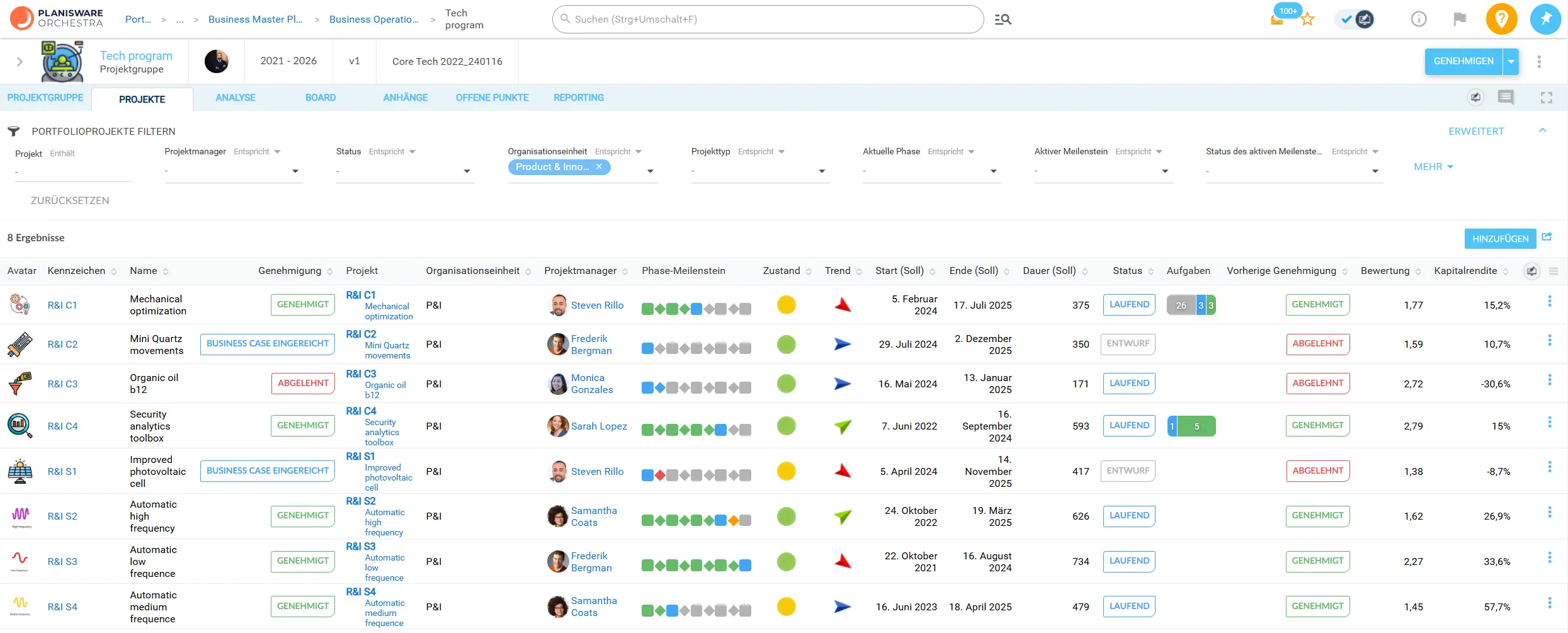Expand the Projektmanager filter dropdown
The image size is (1568, 633).
coord(295,171)
